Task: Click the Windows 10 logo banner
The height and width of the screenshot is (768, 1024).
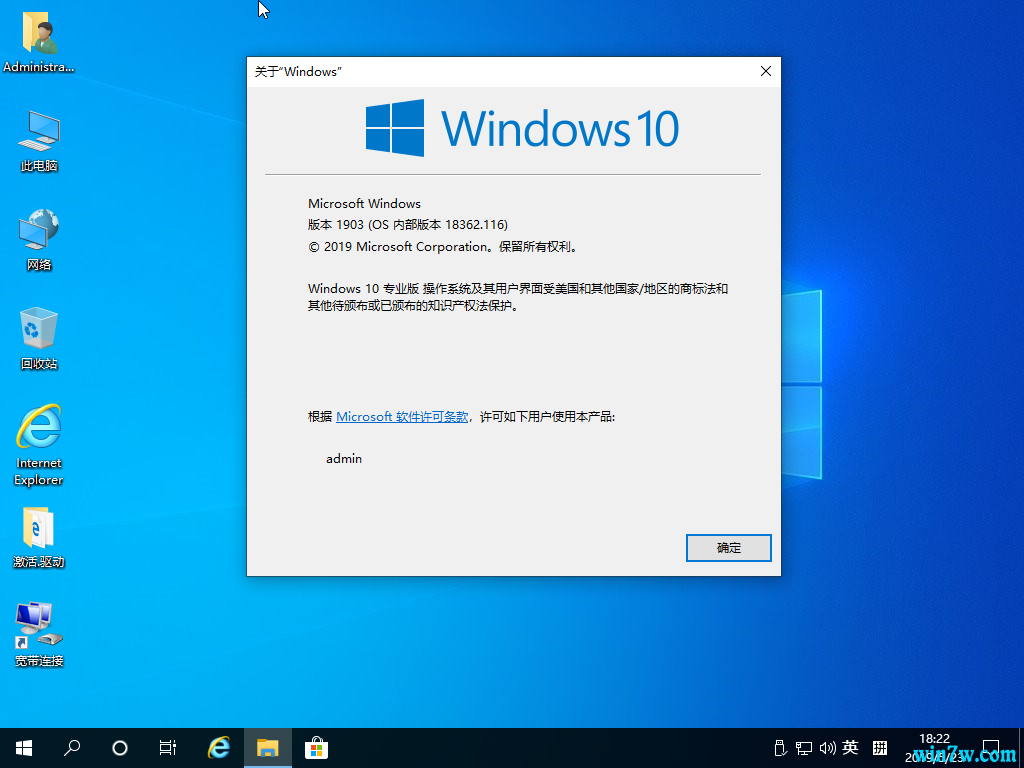Action: point(522,128)
